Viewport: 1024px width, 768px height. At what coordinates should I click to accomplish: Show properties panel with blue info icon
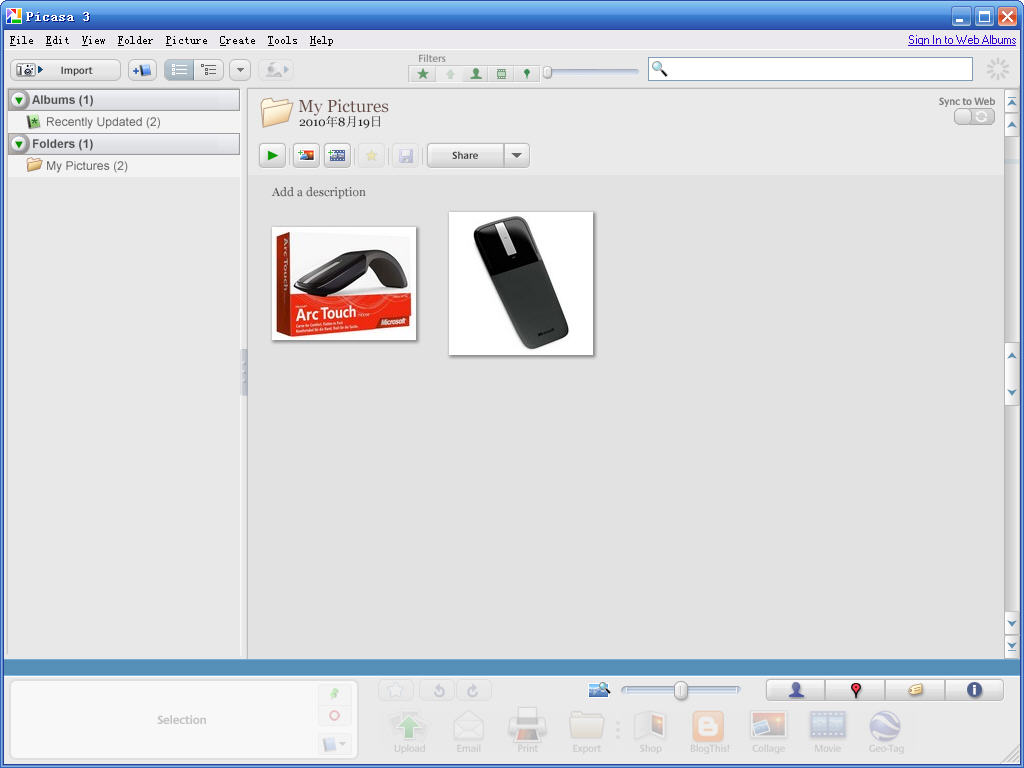[x=974, y=690]
